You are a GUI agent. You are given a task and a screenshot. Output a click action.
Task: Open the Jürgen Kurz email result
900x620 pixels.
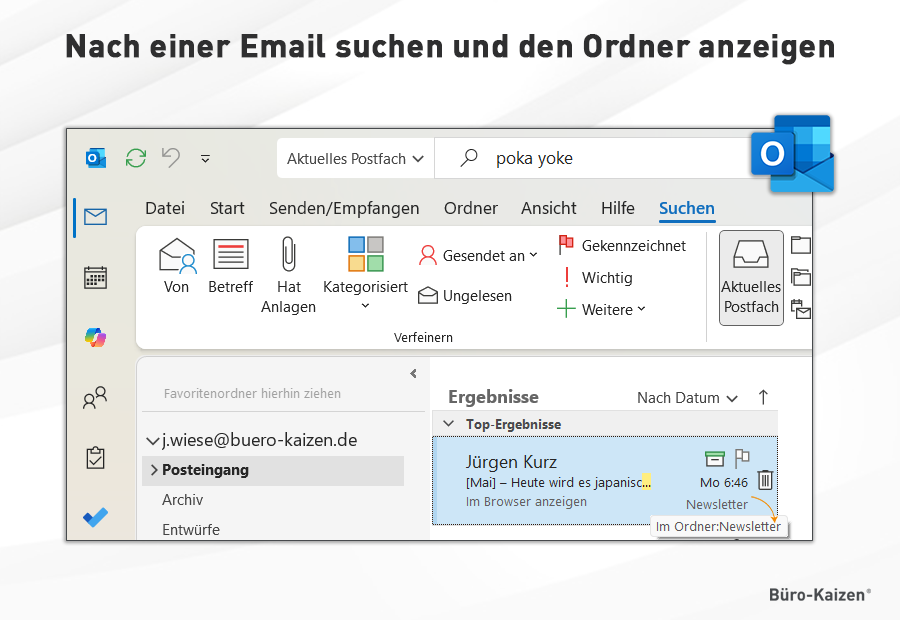(605, 480)
